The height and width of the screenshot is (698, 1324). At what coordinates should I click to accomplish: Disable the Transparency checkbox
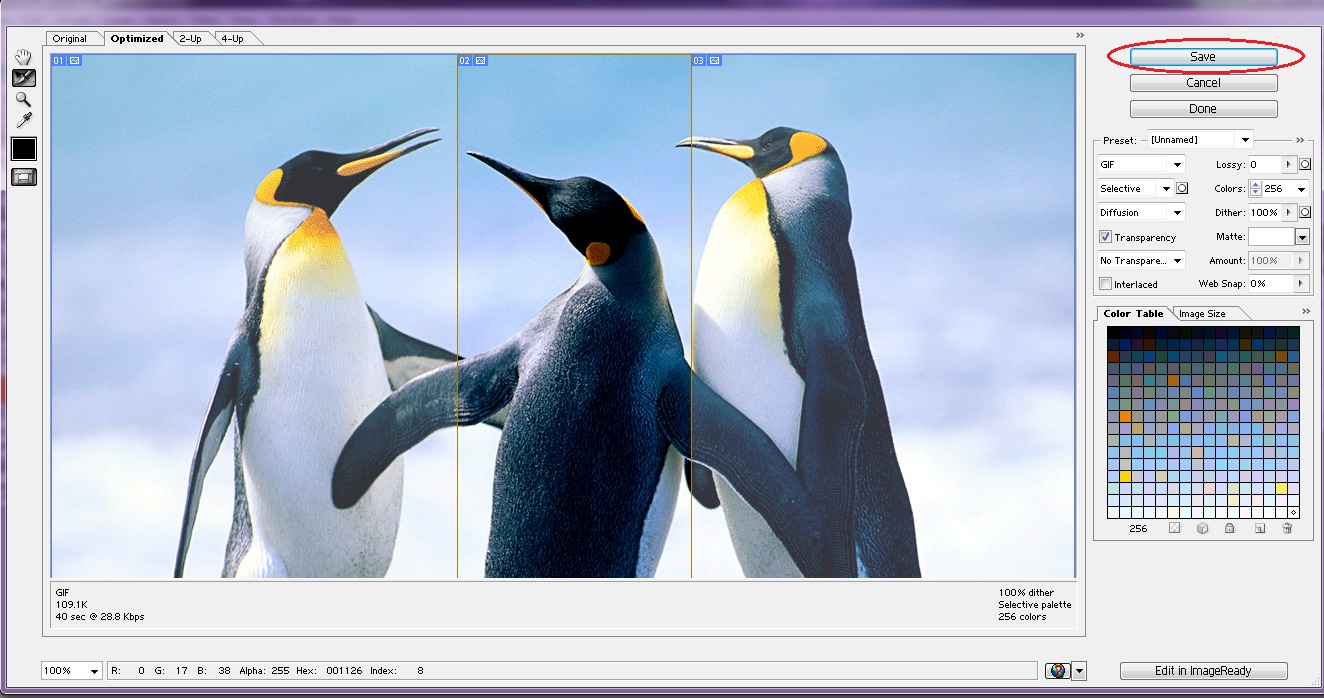pyautogui.click(x=1106, y=237)
